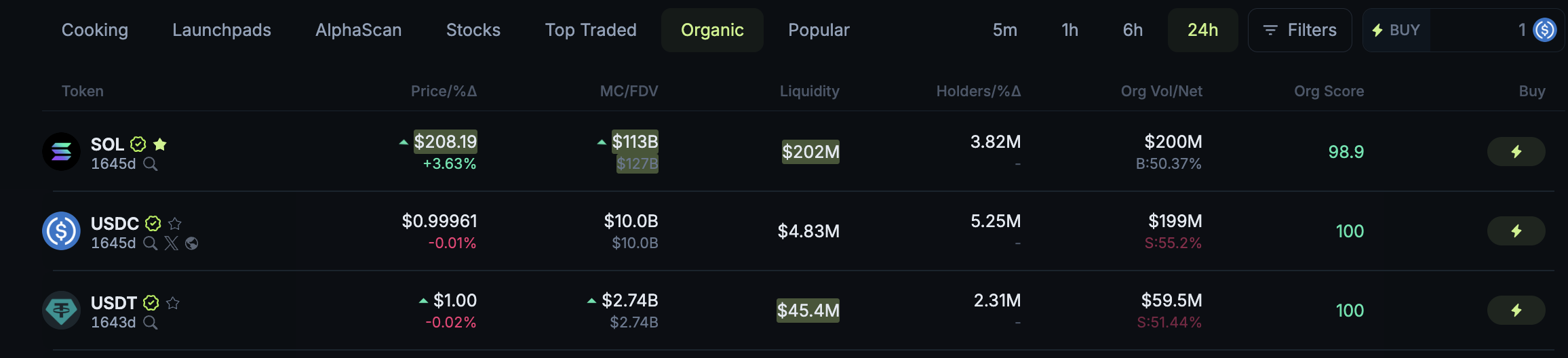Screen dimensions: 1568x358
Task: Sort by the Org Score column header
Action: [x=1329, y=91]
